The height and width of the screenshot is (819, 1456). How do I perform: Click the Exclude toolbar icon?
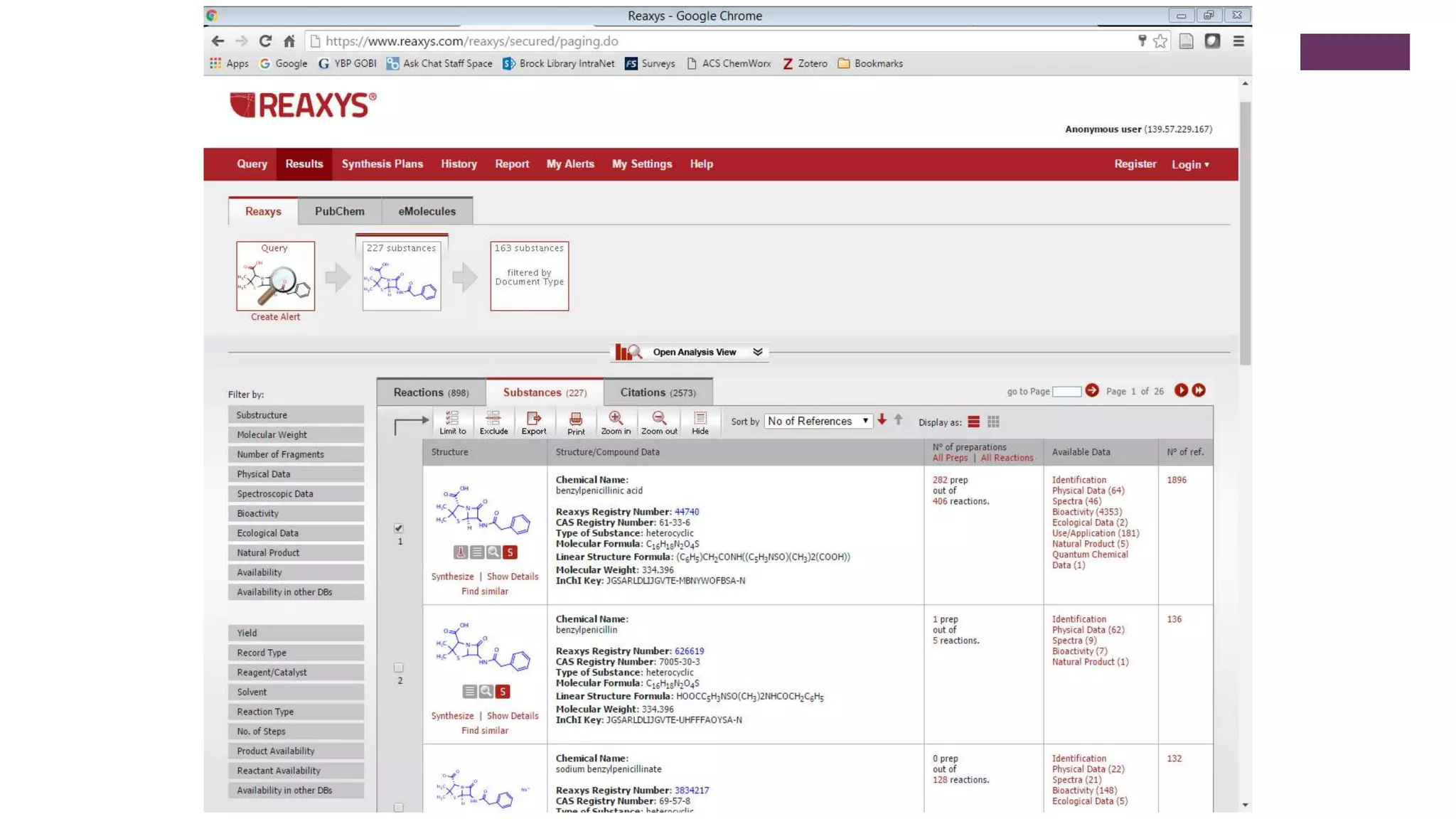point(493,422)
